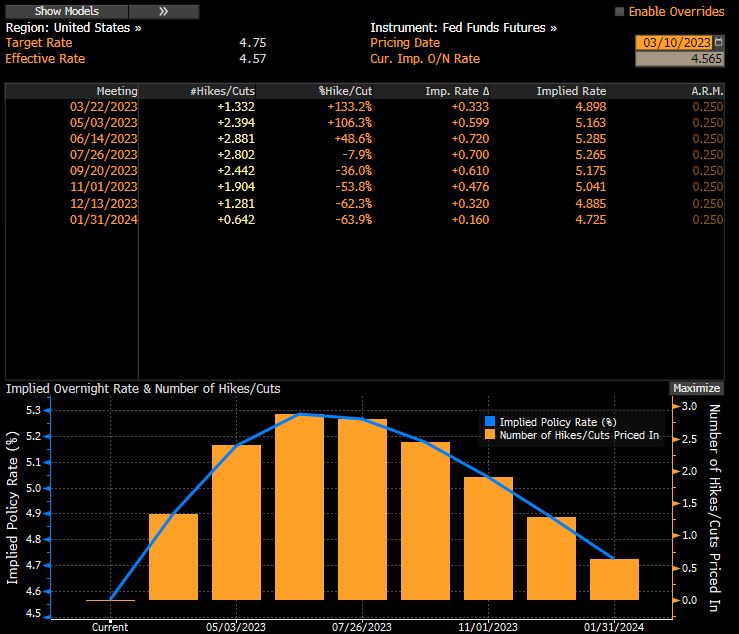Click the -7.9% cut probability cell
The width and height of the screenshot is (739, 634).
[x=357, y=155]
